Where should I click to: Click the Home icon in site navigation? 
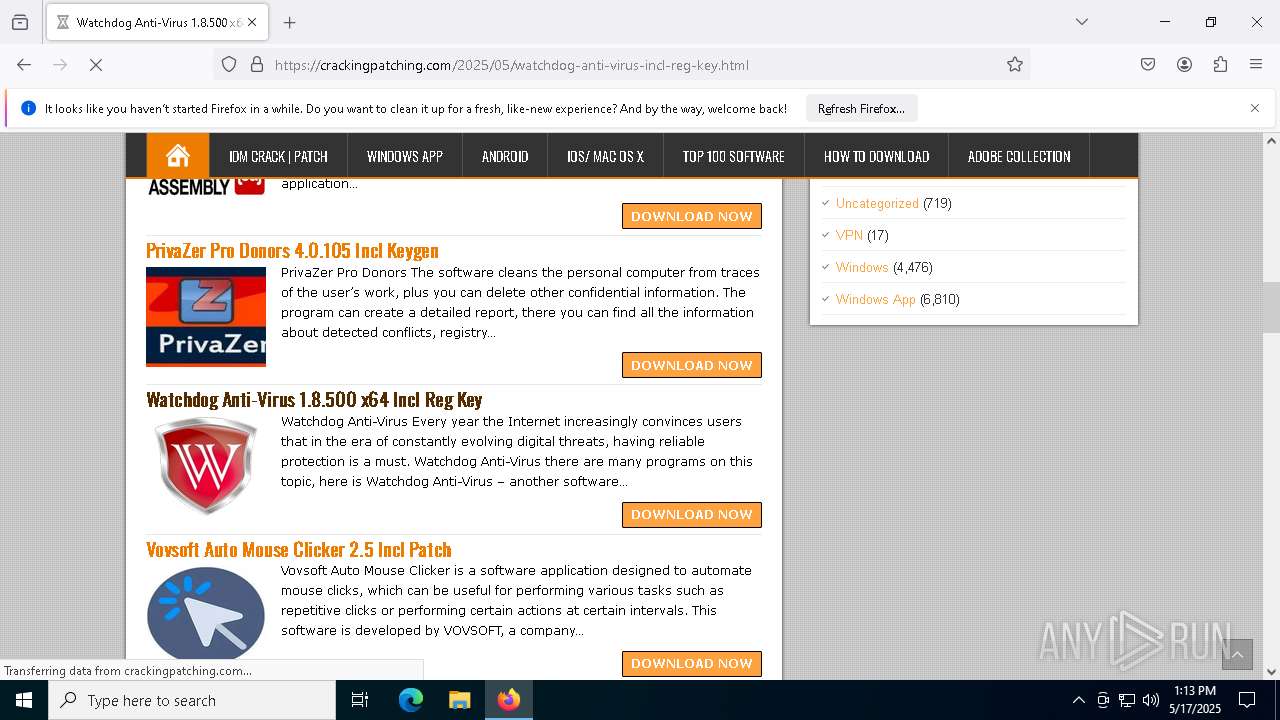178,156
